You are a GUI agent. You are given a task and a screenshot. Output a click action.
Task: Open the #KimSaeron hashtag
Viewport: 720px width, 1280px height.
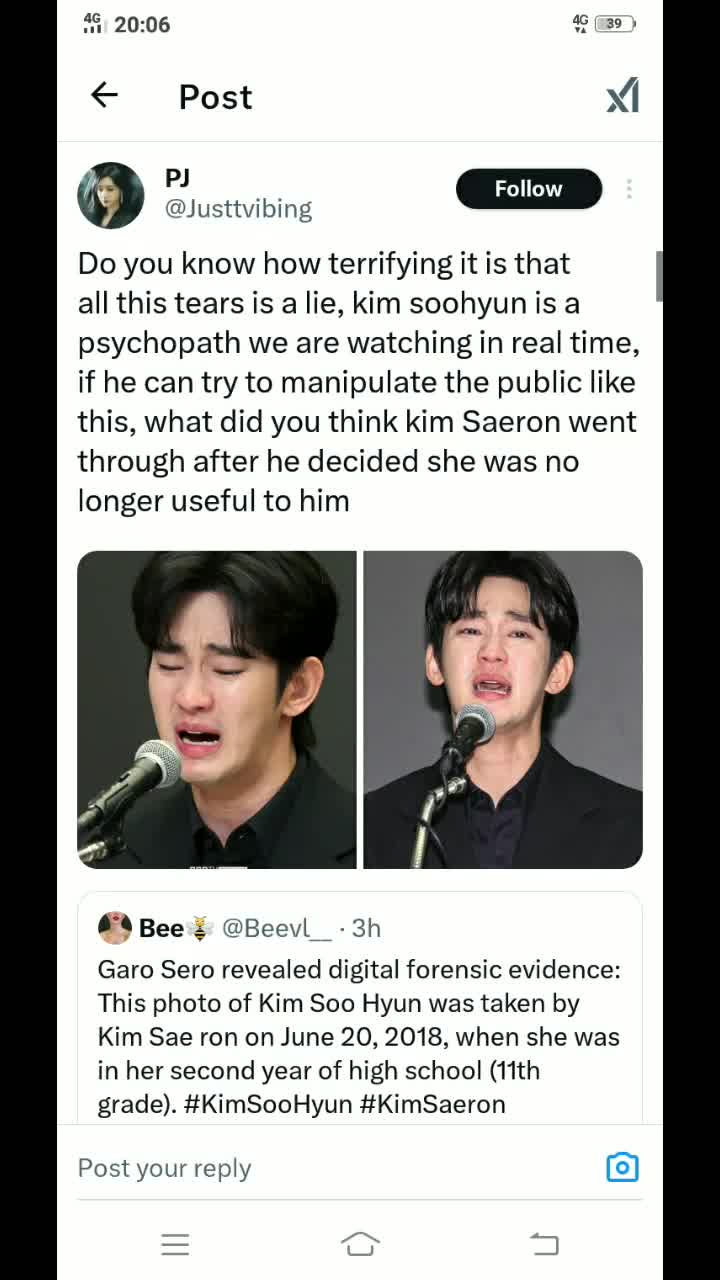(433, 1104)
